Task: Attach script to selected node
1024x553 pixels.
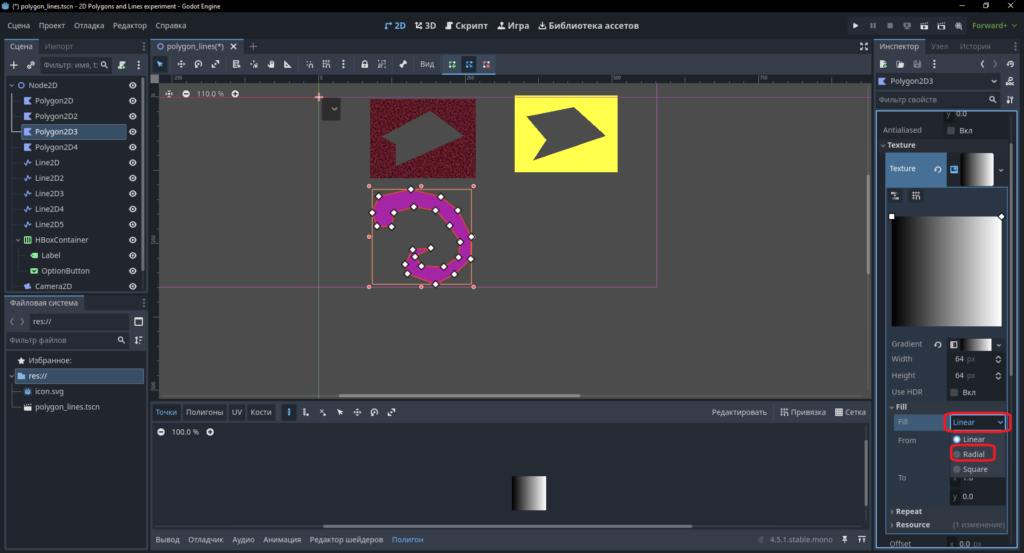Action: tap(121, 65)
